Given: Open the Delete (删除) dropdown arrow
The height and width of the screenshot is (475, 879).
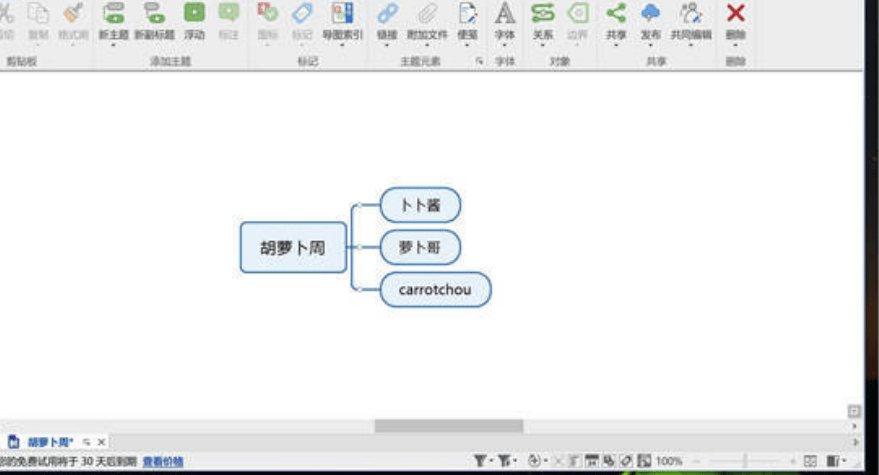Looking at the screenshot, I should click(x=735, y=45).
